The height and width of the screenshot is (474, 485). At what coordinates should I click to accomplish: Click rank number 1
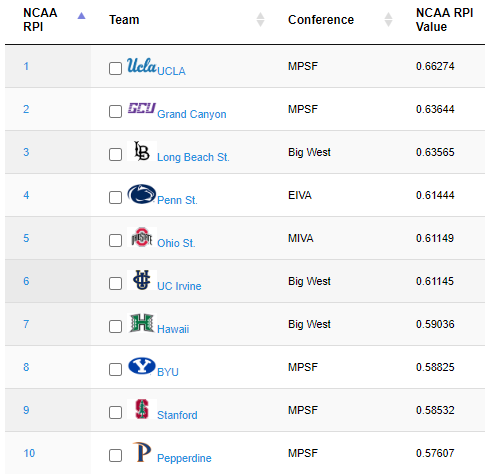(x=26, y=66)
